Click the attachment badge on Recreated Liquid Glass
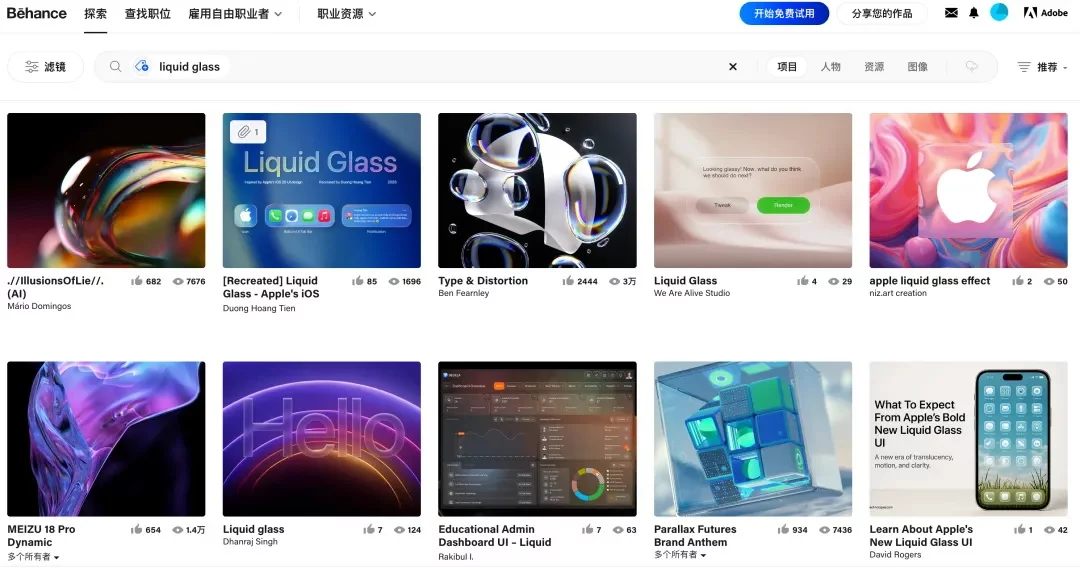 pos(248,132)
